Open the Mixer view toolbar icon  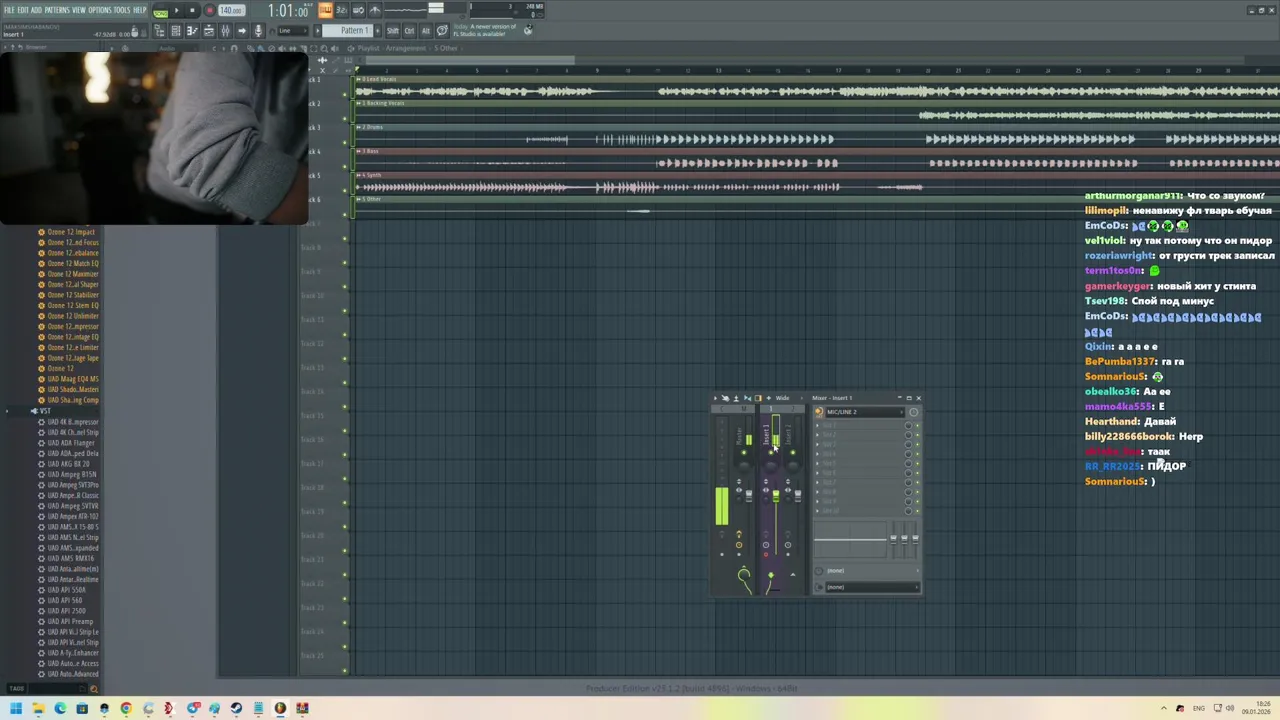pos(225,31)
